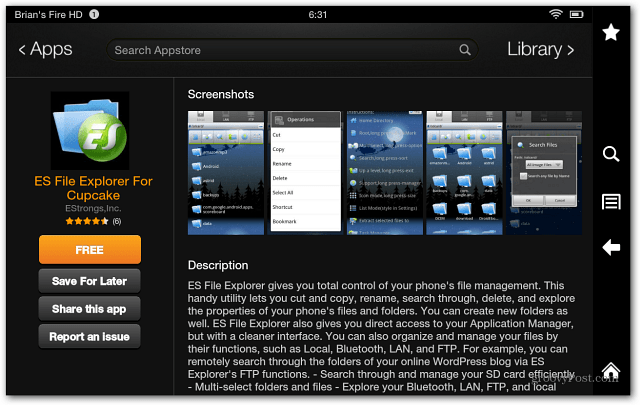Click the star rating for the app
The width and height of the screenshot is (640, 405).
click(87, 221)
